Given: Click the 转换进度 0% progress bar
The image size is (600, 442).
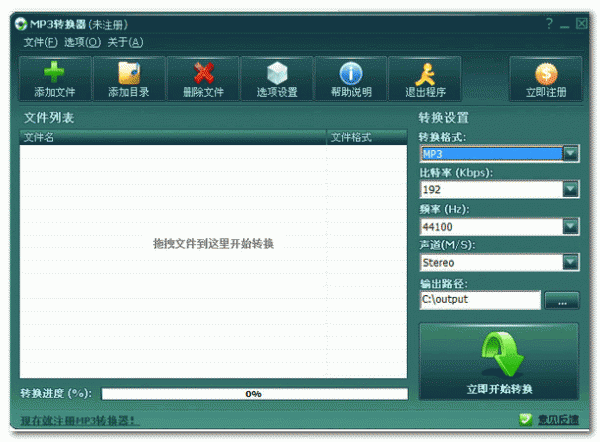Looking at the screenshot, I should (254, 394).
